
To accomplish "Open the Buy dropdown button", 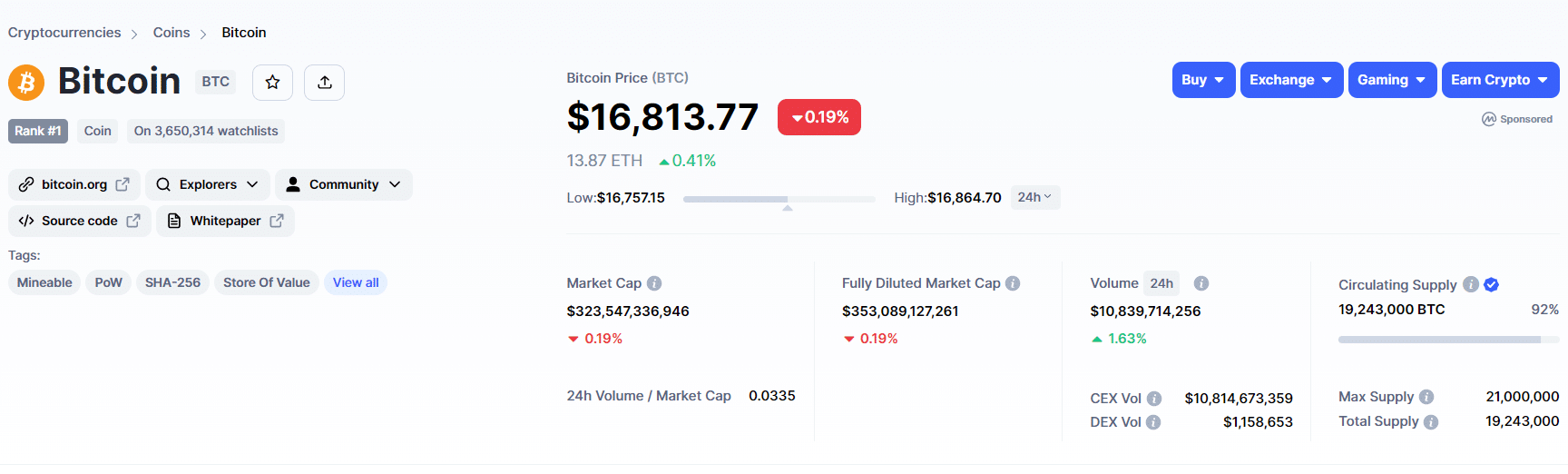I will 1203,80.
